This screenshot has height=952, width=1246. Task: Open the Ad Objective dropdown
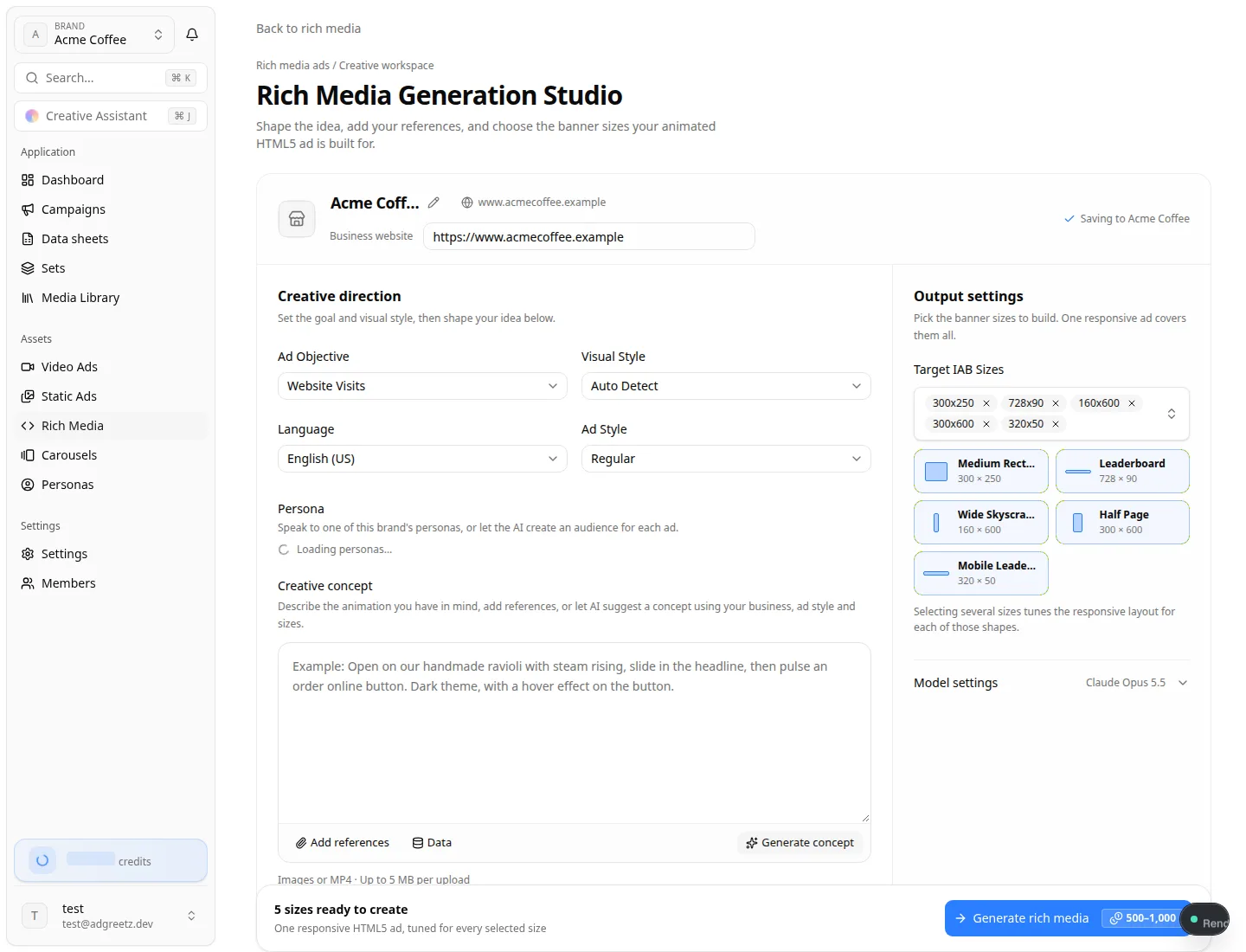click(422, 386)
